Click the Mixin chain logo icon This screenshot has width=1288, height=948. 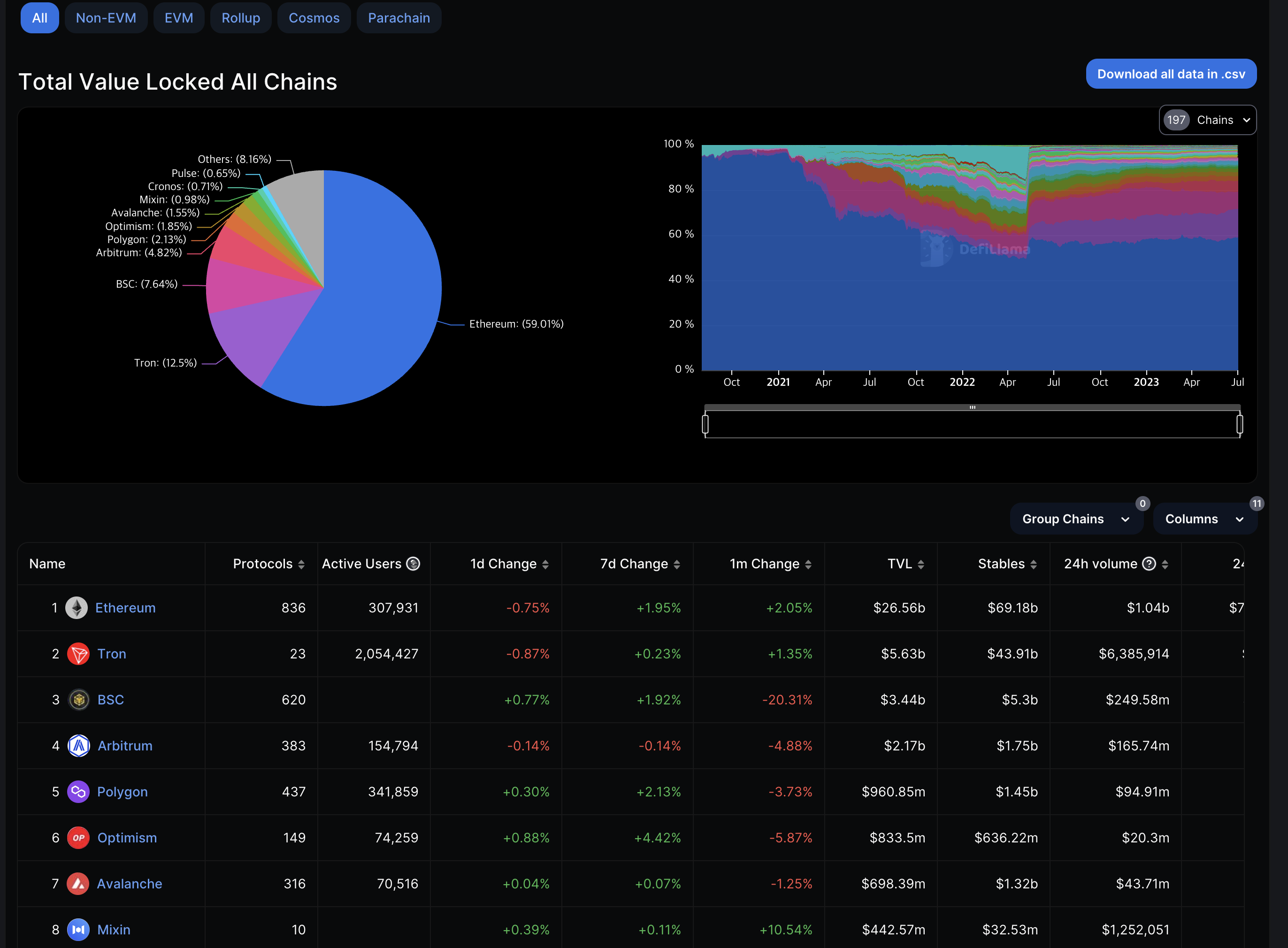click(x=78, y=930)
